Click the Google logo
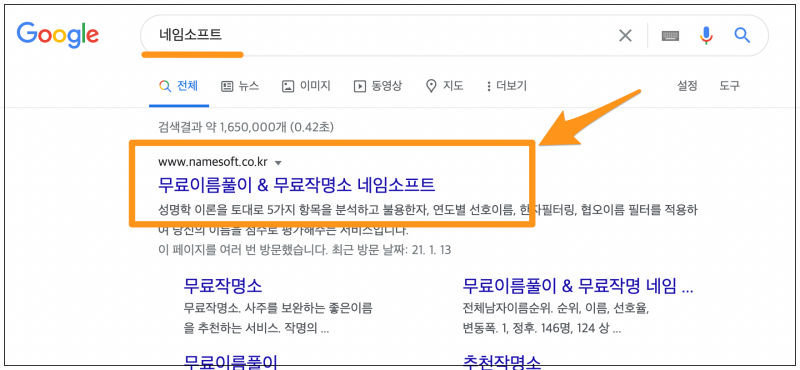The width and height of the screenshot is (800, 370). click(58, 35)
